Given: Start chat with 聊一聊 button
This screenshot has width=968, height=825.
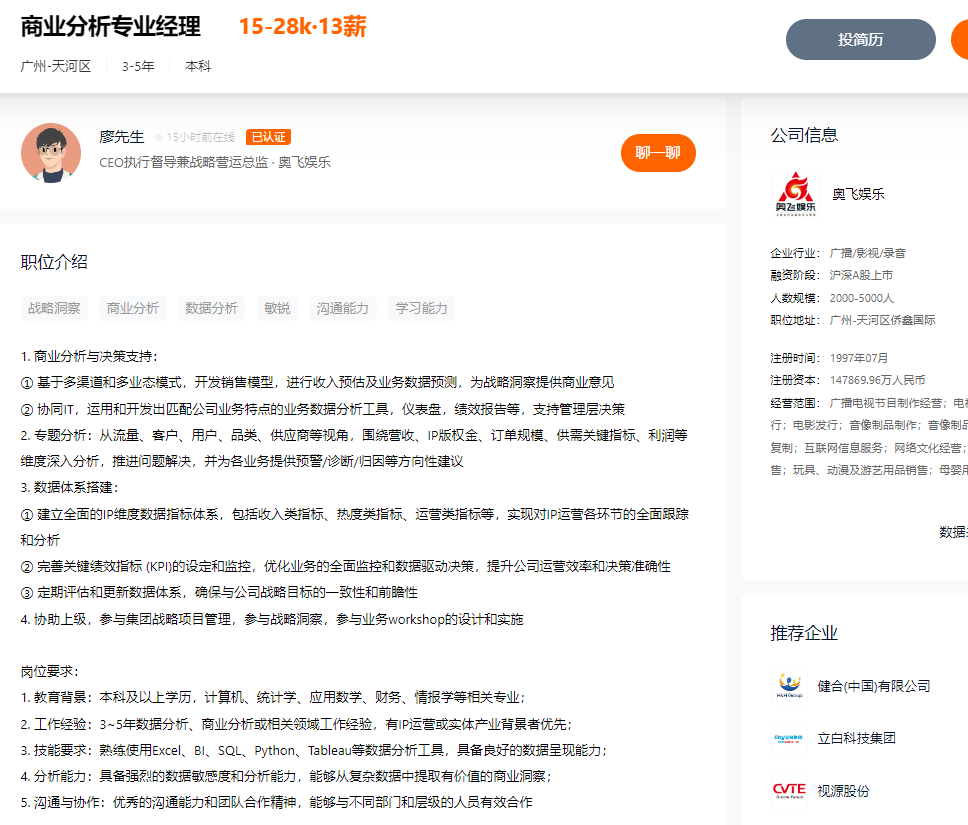Looking at the screenshot, I should coord(658,153).
